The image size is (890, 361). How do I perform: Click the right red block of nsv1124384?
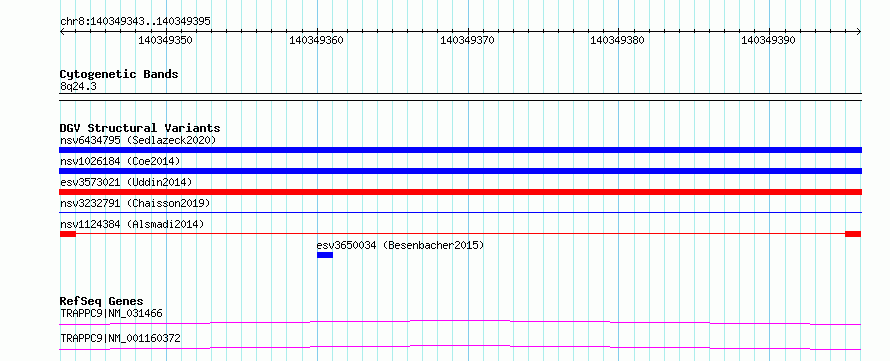click(x=853, y=234)
